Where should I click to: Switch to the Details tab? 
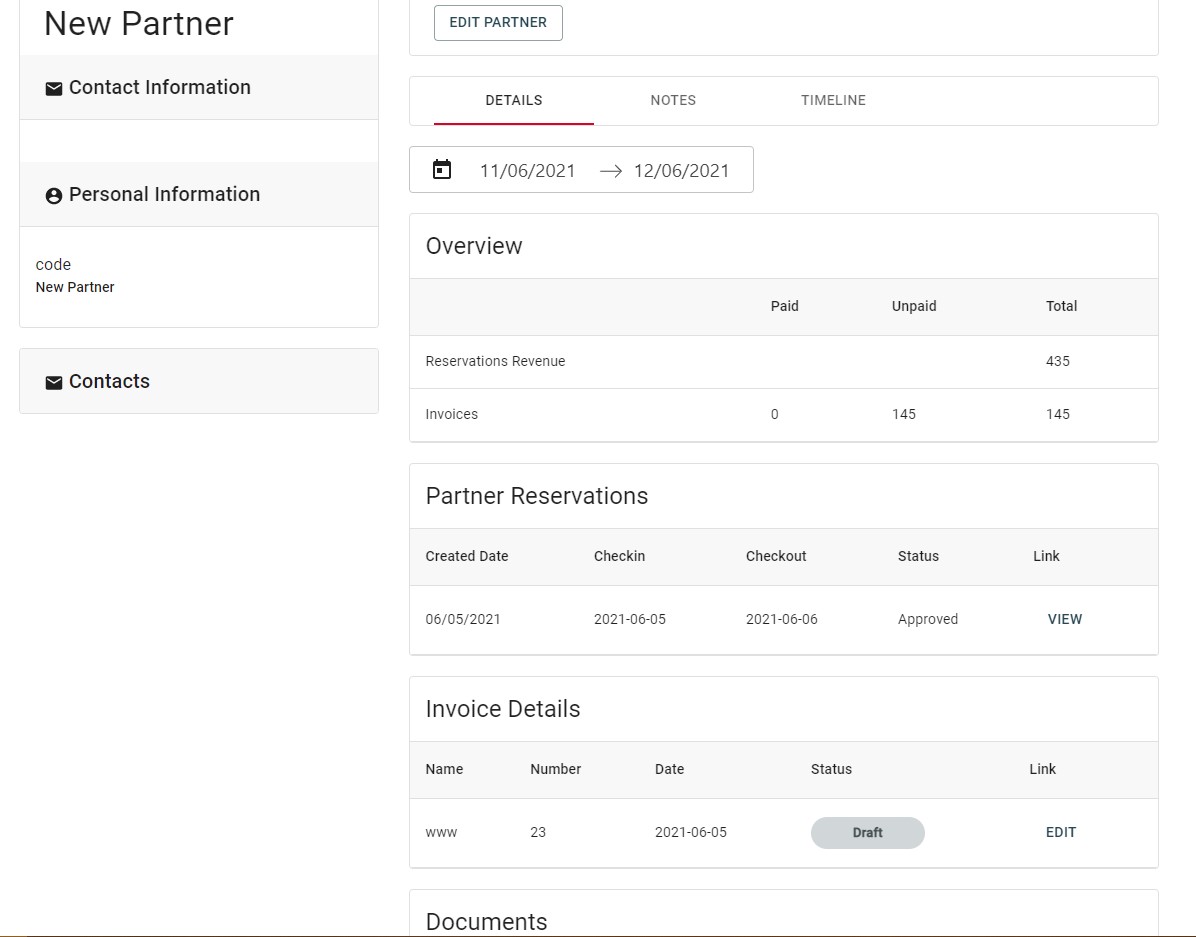pos(513,100)
